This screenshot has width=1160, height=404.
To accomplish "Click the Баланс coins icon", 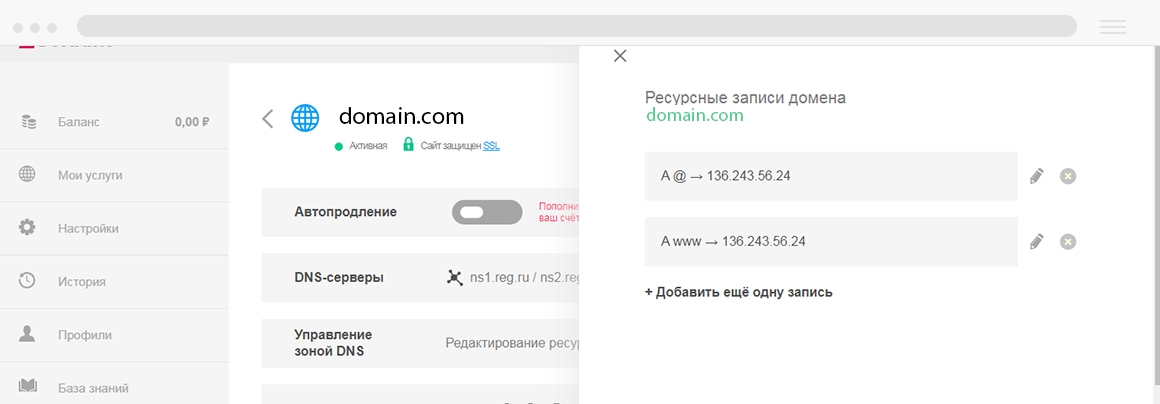I will 28,122.
